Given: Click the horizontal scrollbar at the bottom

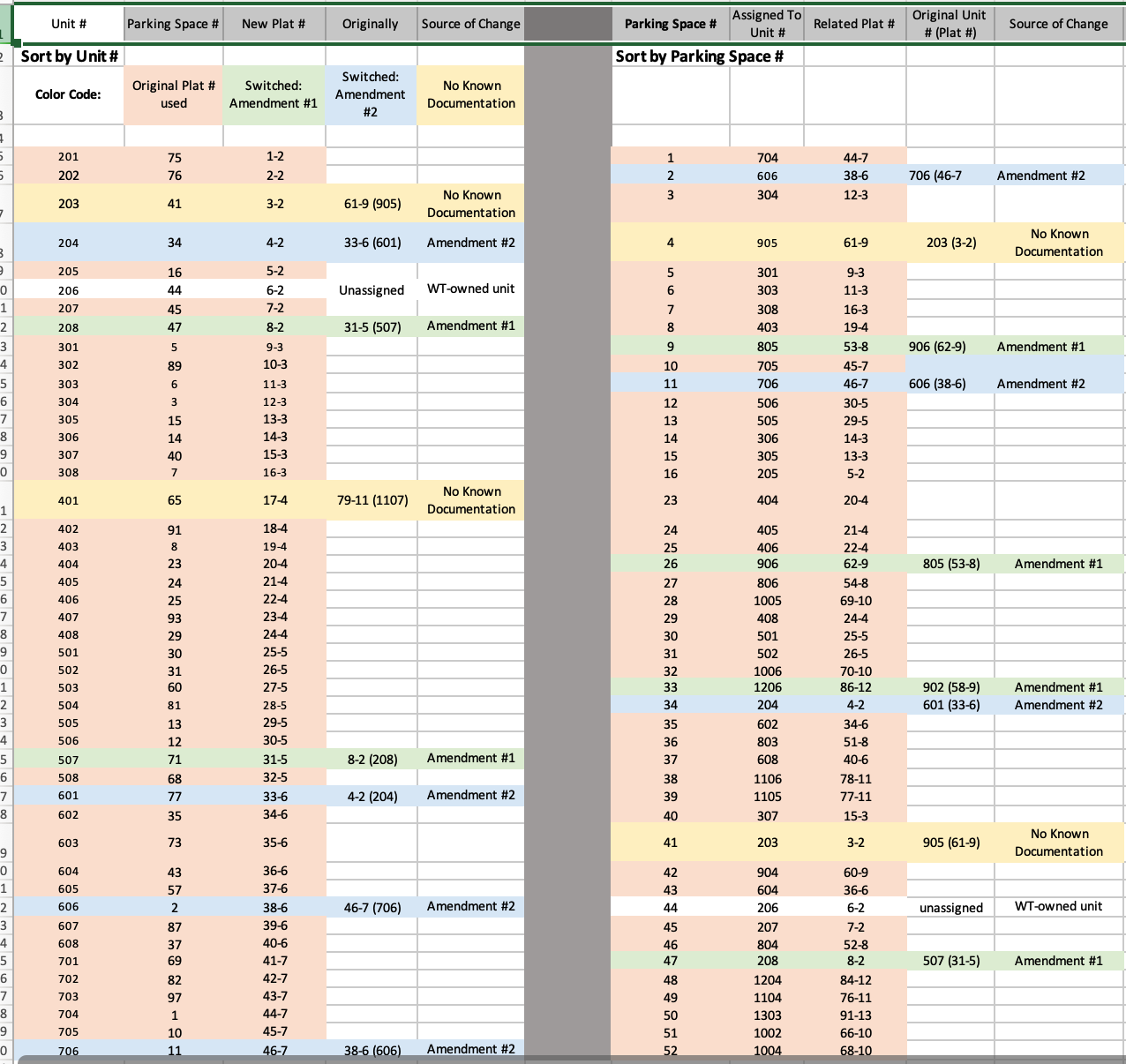Looking at the screenshot, I should tap(565, 1059).
